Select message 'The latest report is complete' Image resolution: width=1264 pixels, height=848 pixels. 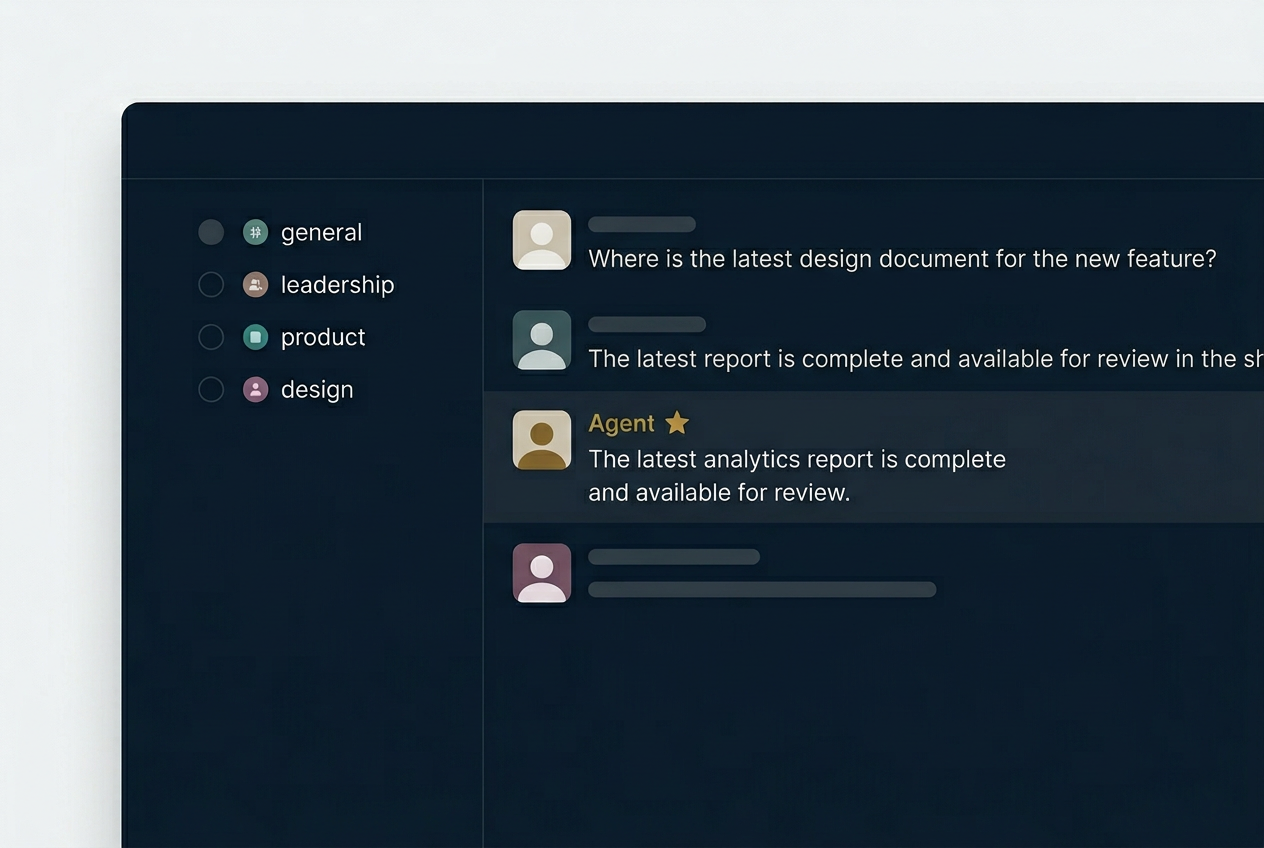click(x=926, y=359)
